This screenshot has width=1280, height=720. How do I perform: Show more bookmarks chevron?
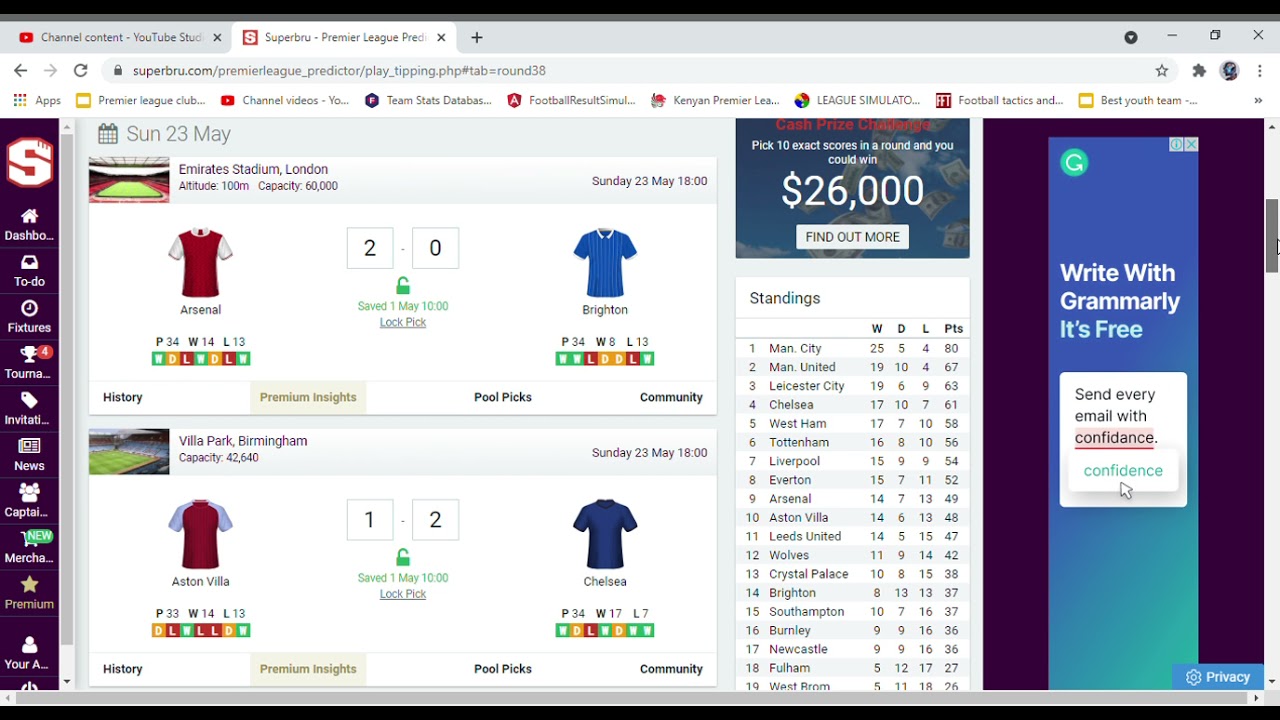[x=1258, y=100]
